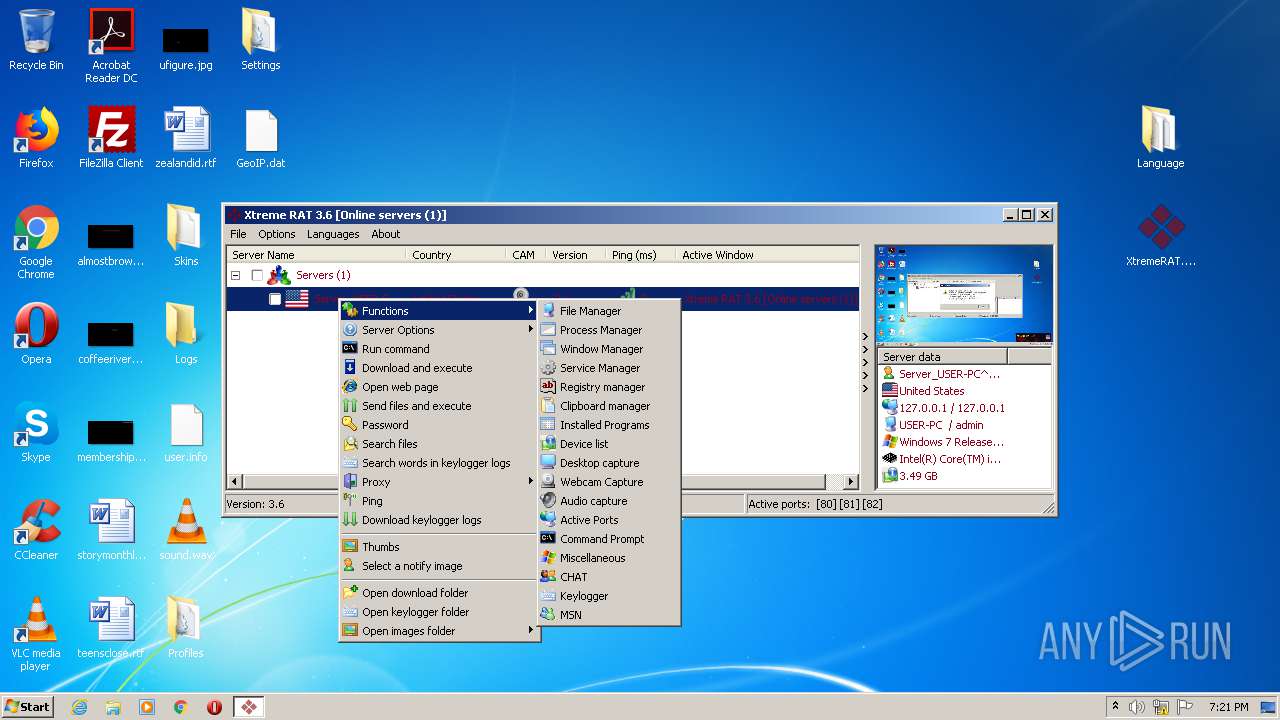Expand the Open images folder submenu
1280x720 pixels.
pyautogui.click(x=531, y=631)
